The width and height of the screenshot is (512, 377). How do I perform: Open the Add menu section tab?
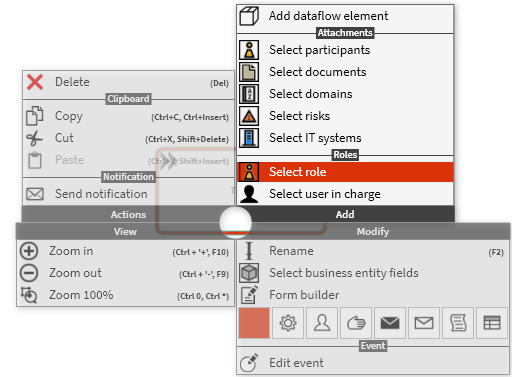pos(345,214)
